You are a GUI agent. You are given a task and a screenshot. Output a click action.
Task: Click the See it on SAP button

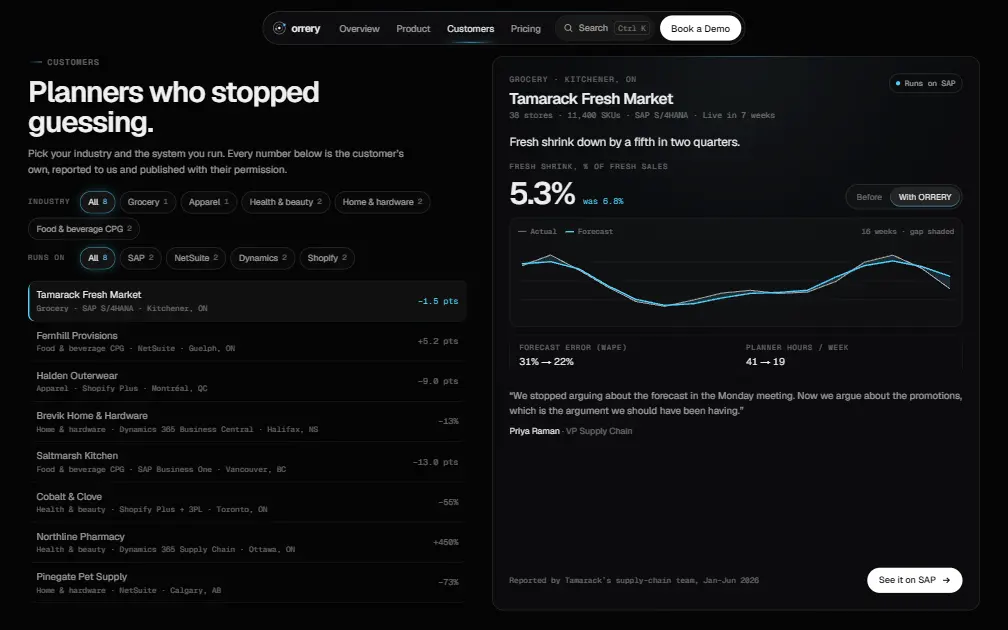pos(914,580)
